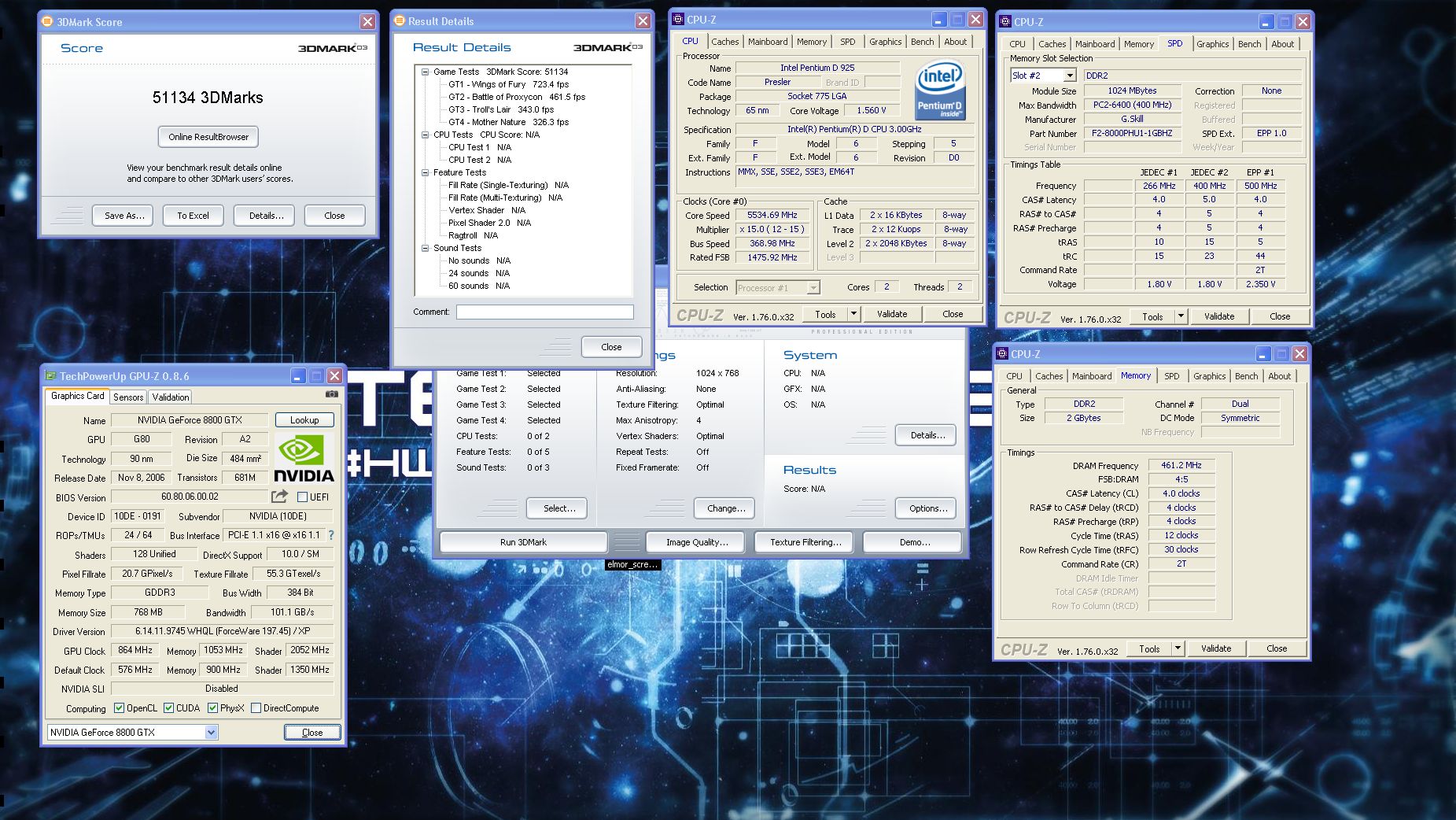This screenshot has width=1456, height=820.
Task: Click the Online ResultBrowser button
Action: pyautogui.click(x=208, y=137)
